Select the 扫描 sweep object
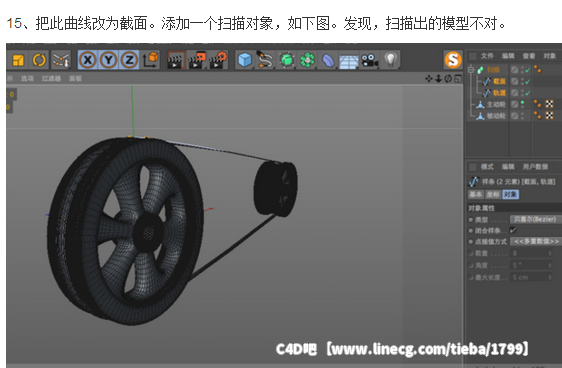The height and width of the screenshot is (368, 562). coord(493,70)
